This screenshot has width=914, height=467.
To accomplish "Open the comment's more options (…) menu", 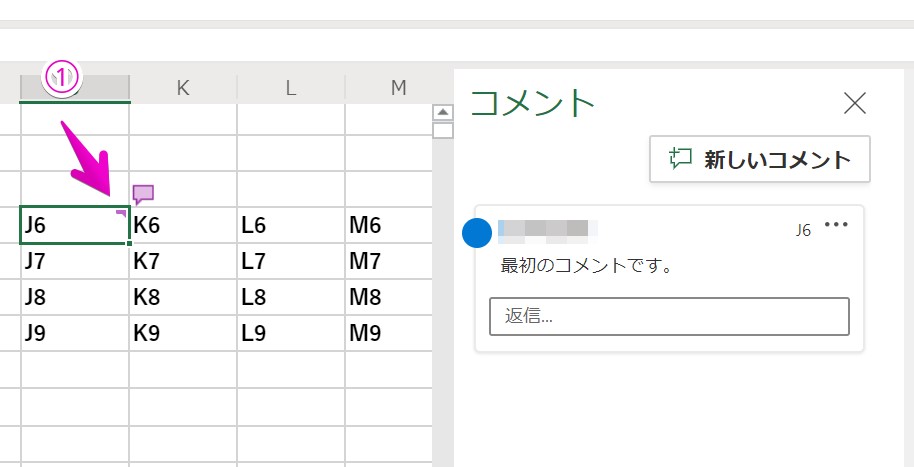I will tap(836, 225).
